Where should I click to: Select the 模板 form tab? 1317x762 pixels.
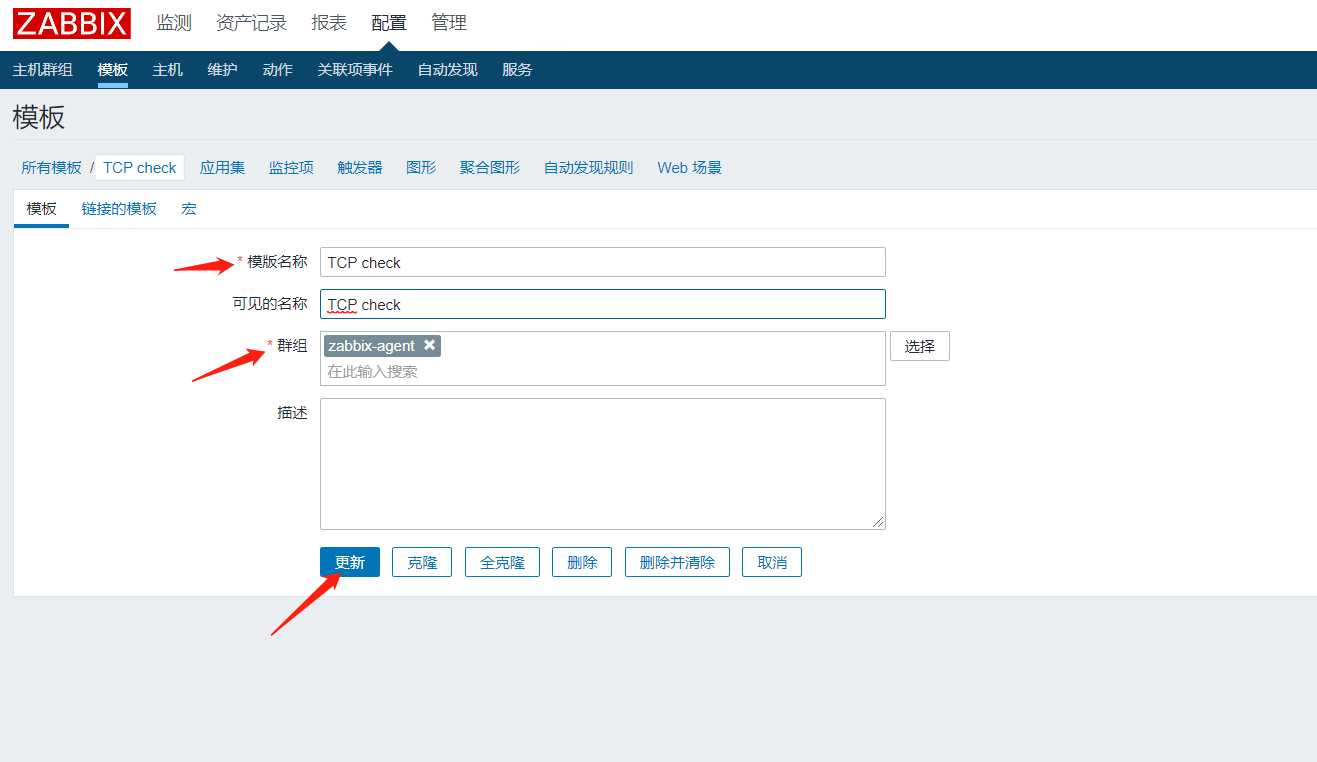pos(41,209)
